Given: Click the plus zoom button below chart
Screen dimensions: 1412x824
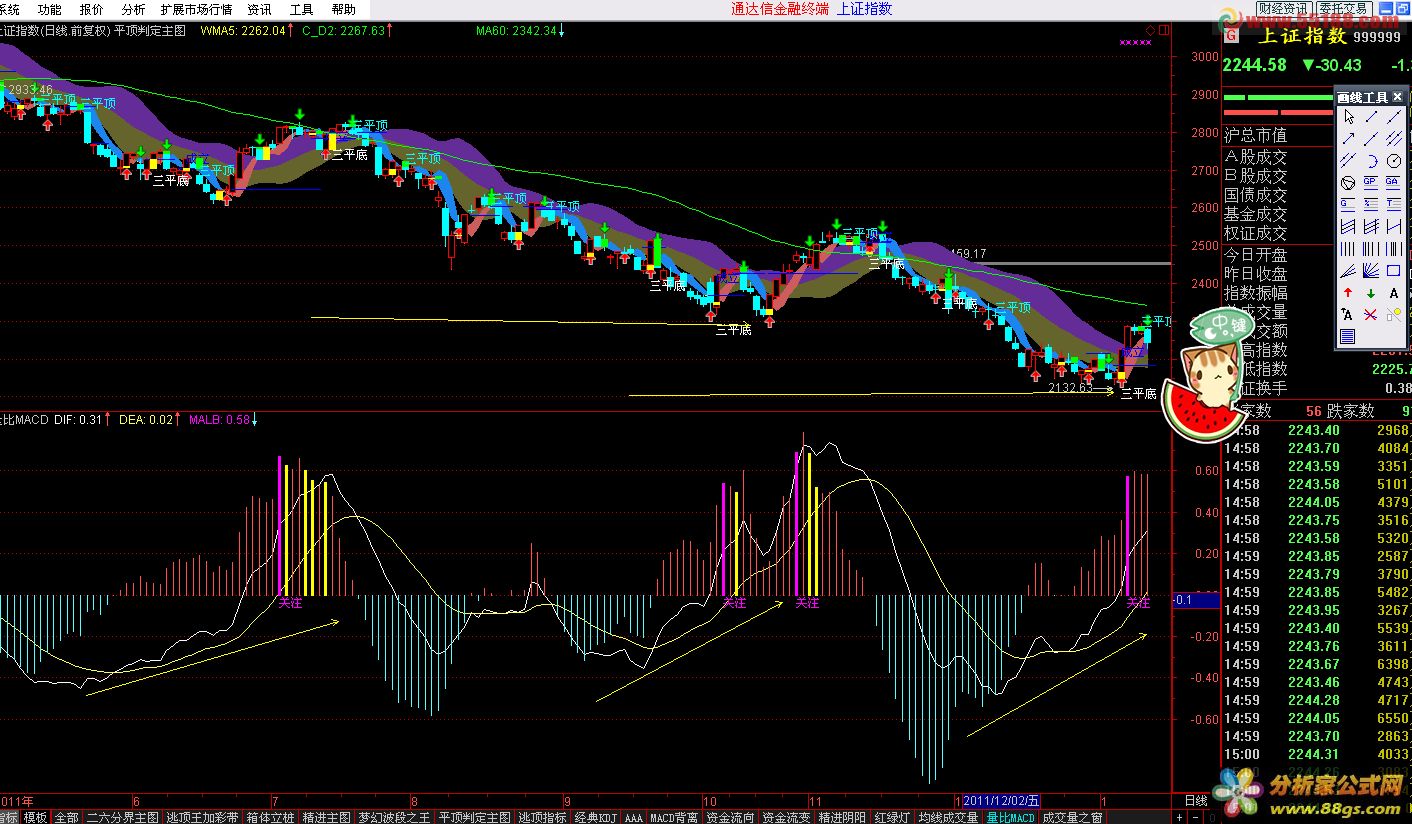Looking at the screenshot, I should (1179, 817).
